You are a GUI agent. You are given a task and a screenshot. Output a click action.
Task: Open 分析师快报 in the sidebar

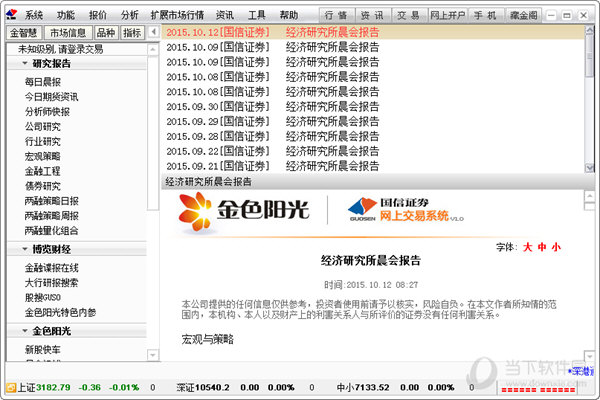[47, 111]
